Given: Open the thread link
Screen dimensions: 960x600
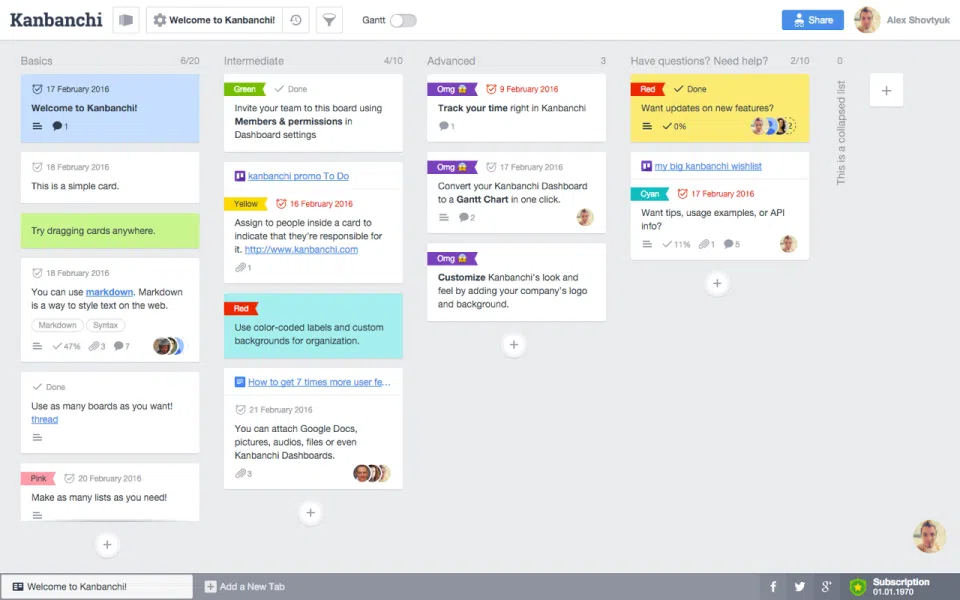Looking at the screenshot, I should point(45,419).
